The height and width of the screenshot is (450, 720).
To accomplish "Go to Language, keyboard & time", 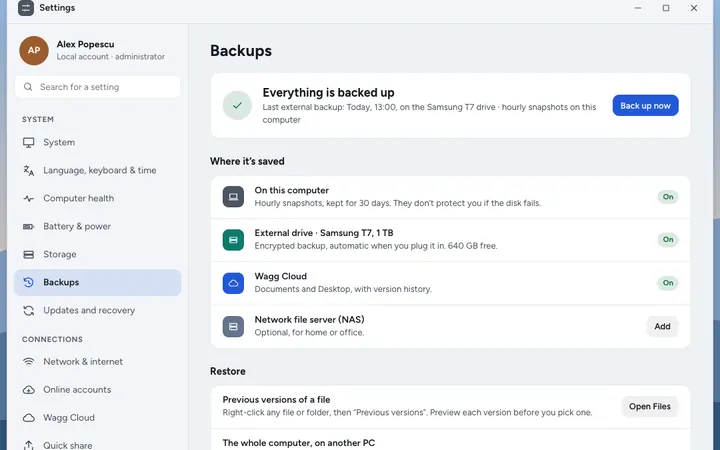I will (x=97, y=170).
